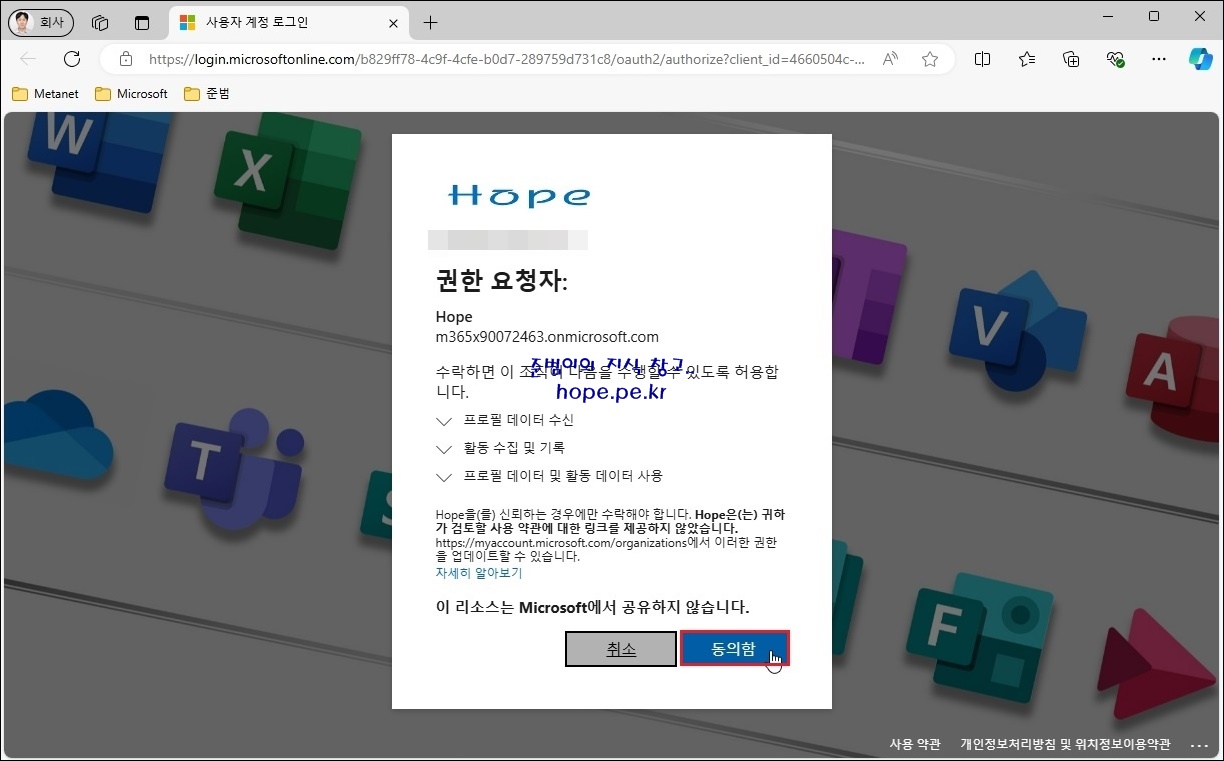The image size is (1224, 761).
Task: Click the 취소 button
Action: click(621, 649)
